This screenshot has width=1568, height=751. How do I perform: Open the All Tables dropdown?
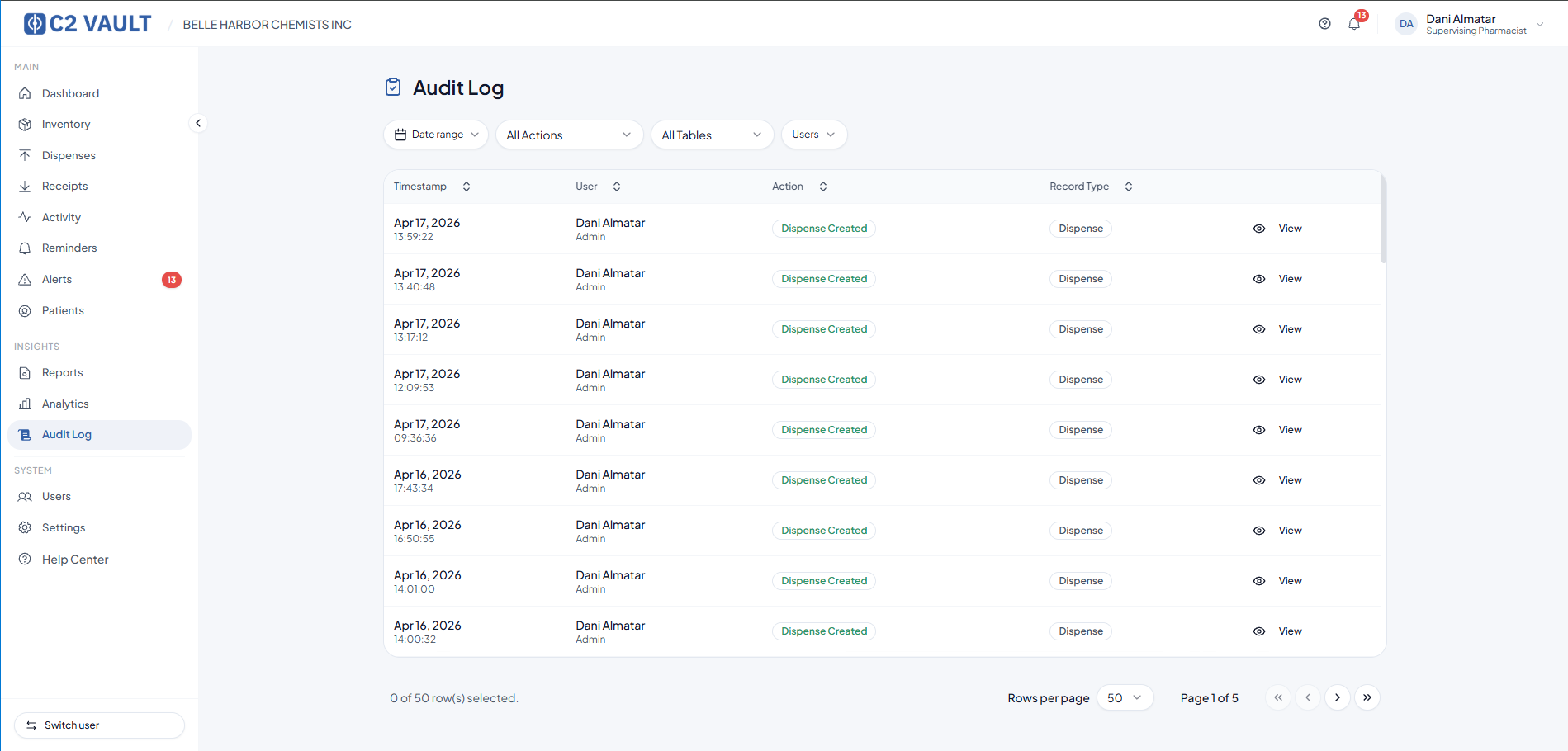tap(711, 135)
